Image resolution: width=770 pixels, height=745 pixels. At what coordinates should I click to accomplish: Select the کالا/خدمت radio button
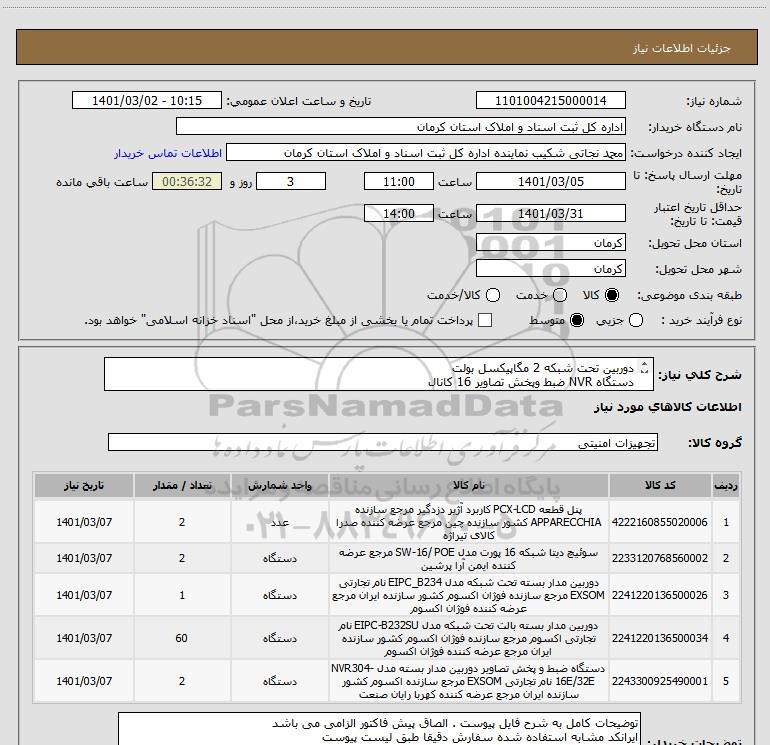click(x=493, y=295)
